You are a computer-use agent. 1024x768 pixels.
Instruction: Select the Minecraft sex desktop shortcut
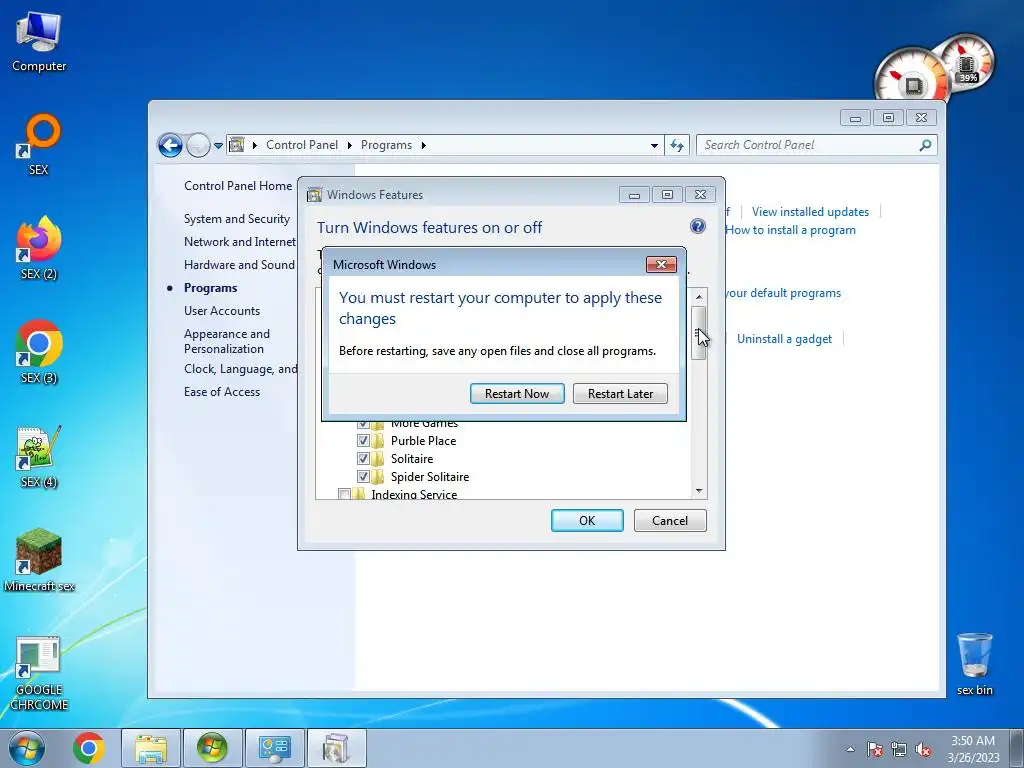coord(39,560)
